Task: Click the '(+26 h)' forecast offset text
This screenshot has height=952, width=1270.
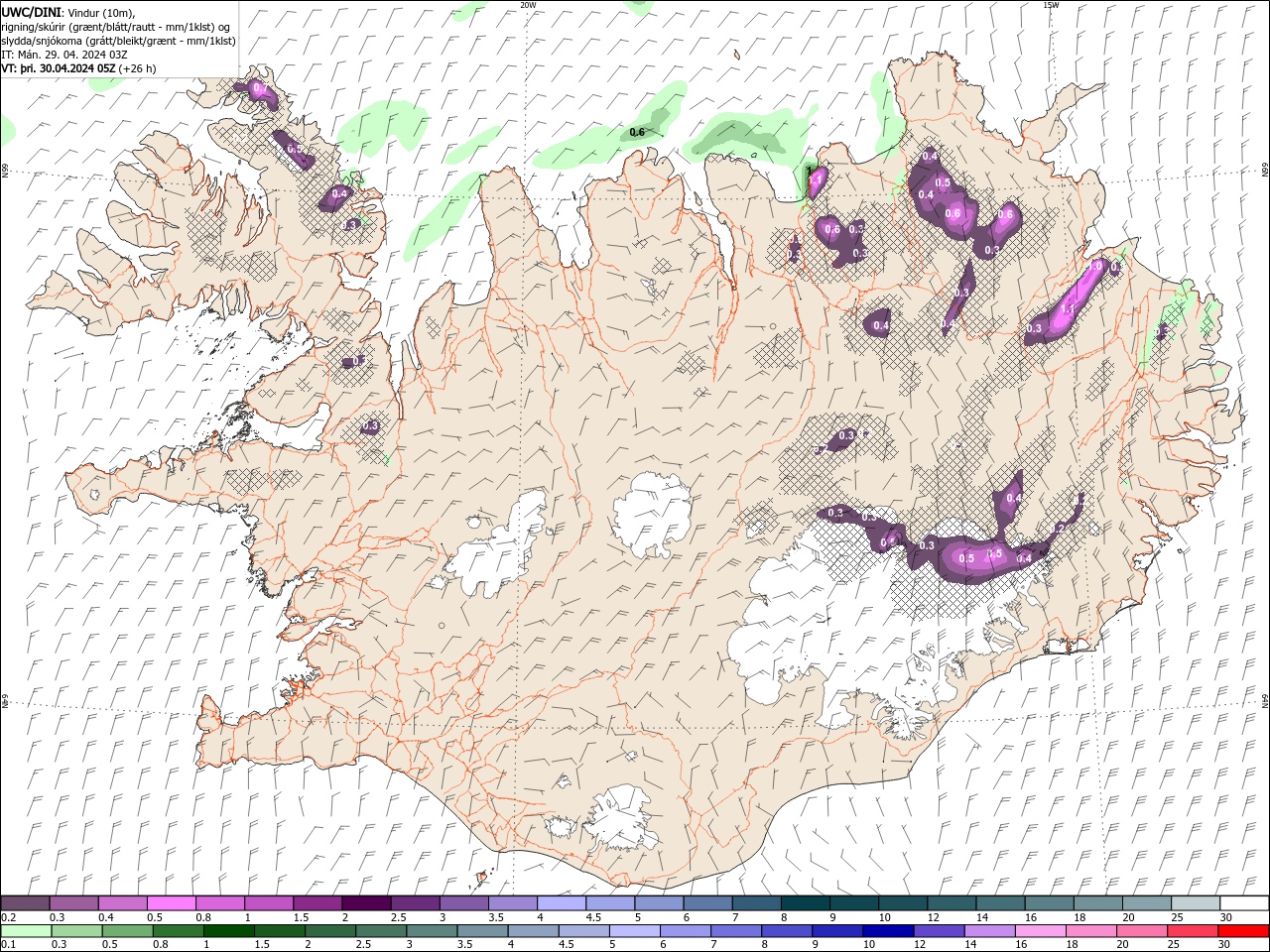Action: [x=137, y=68]
